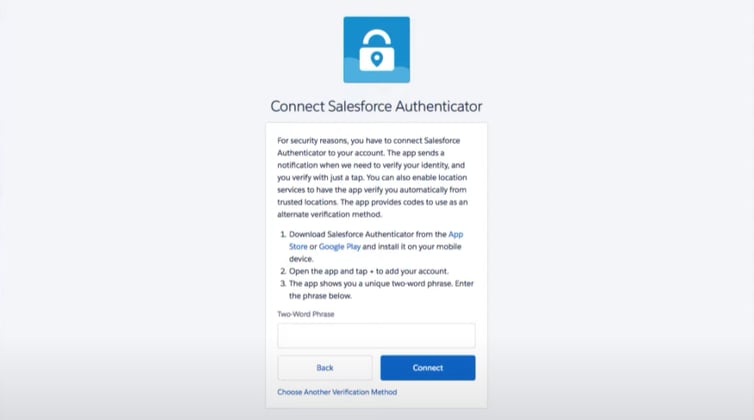Screen dimensions: 754x420
Task: Click the Connect Salesforce Authenticator heading
Action: coord(376,106)
